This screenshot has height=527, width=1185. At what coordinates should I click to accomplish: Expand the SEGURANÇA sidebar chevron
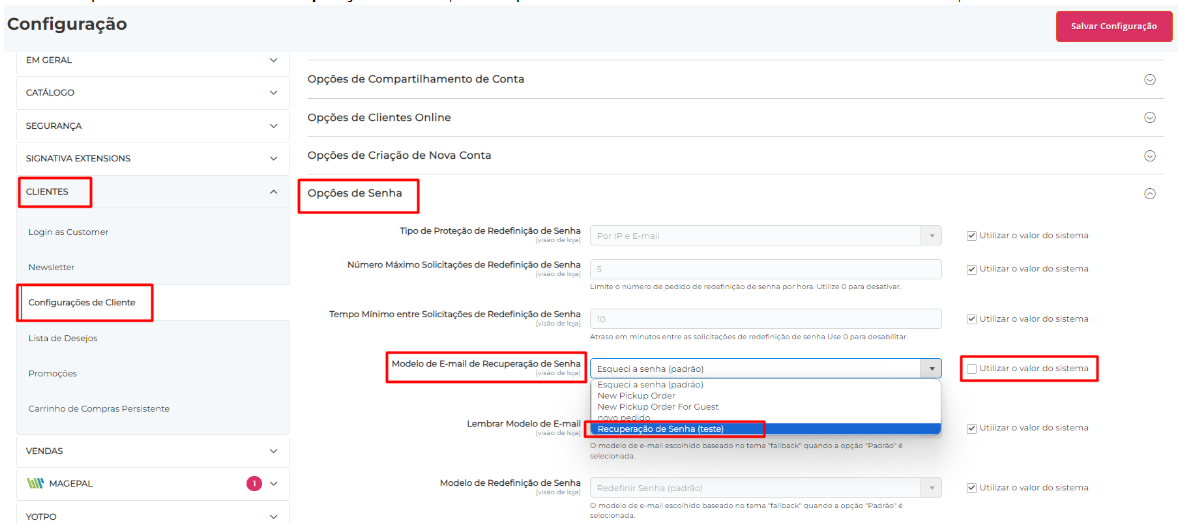[x=274, y=126]
